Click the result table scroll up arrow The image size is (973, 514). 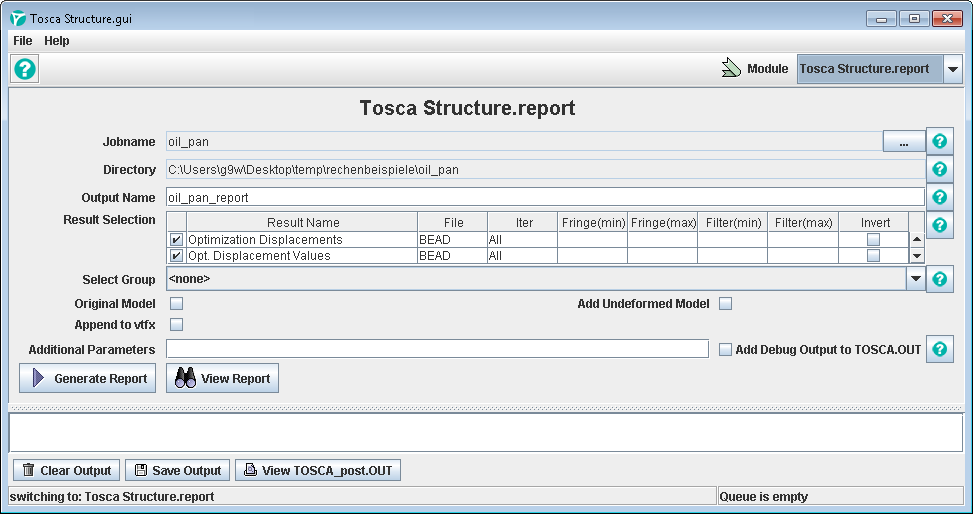[x=917, y=240]
